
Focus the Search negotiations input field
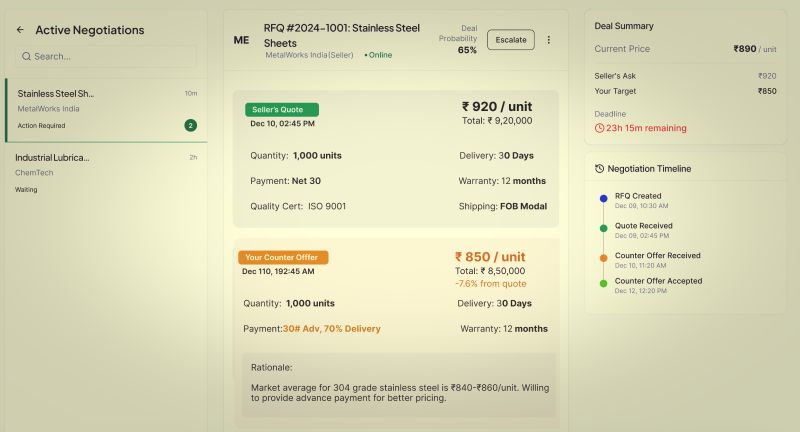110,57
